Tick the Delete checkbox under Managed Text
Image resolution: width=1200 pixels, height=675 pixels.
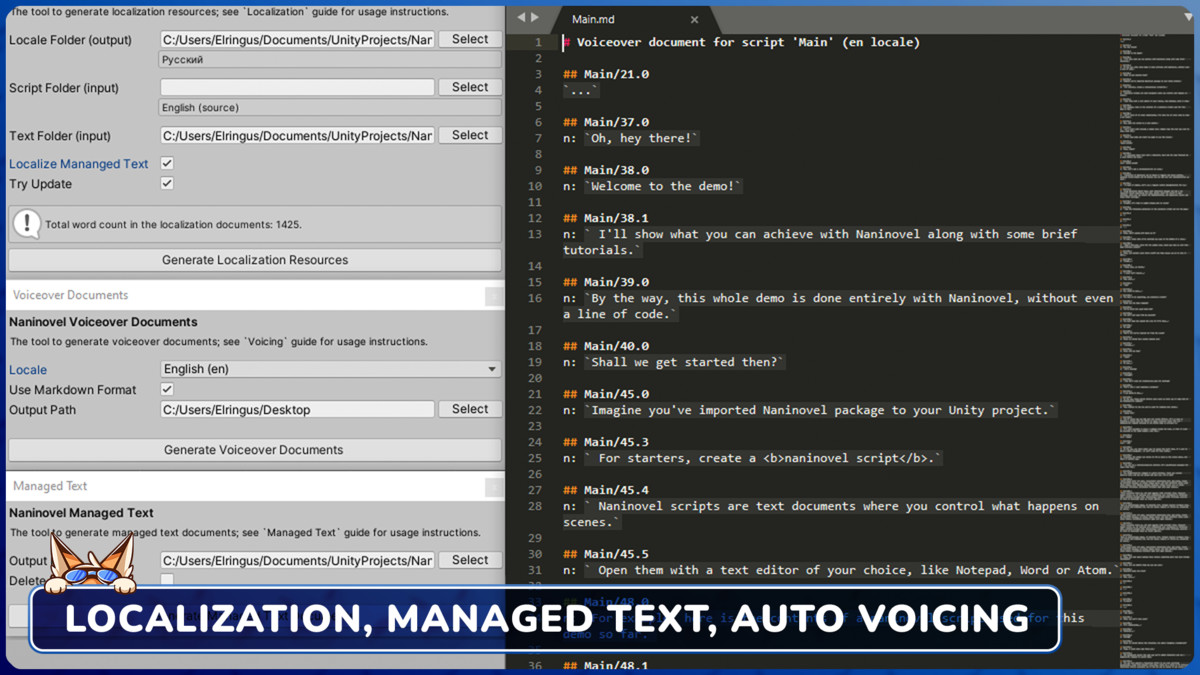[x=167, y=580]
